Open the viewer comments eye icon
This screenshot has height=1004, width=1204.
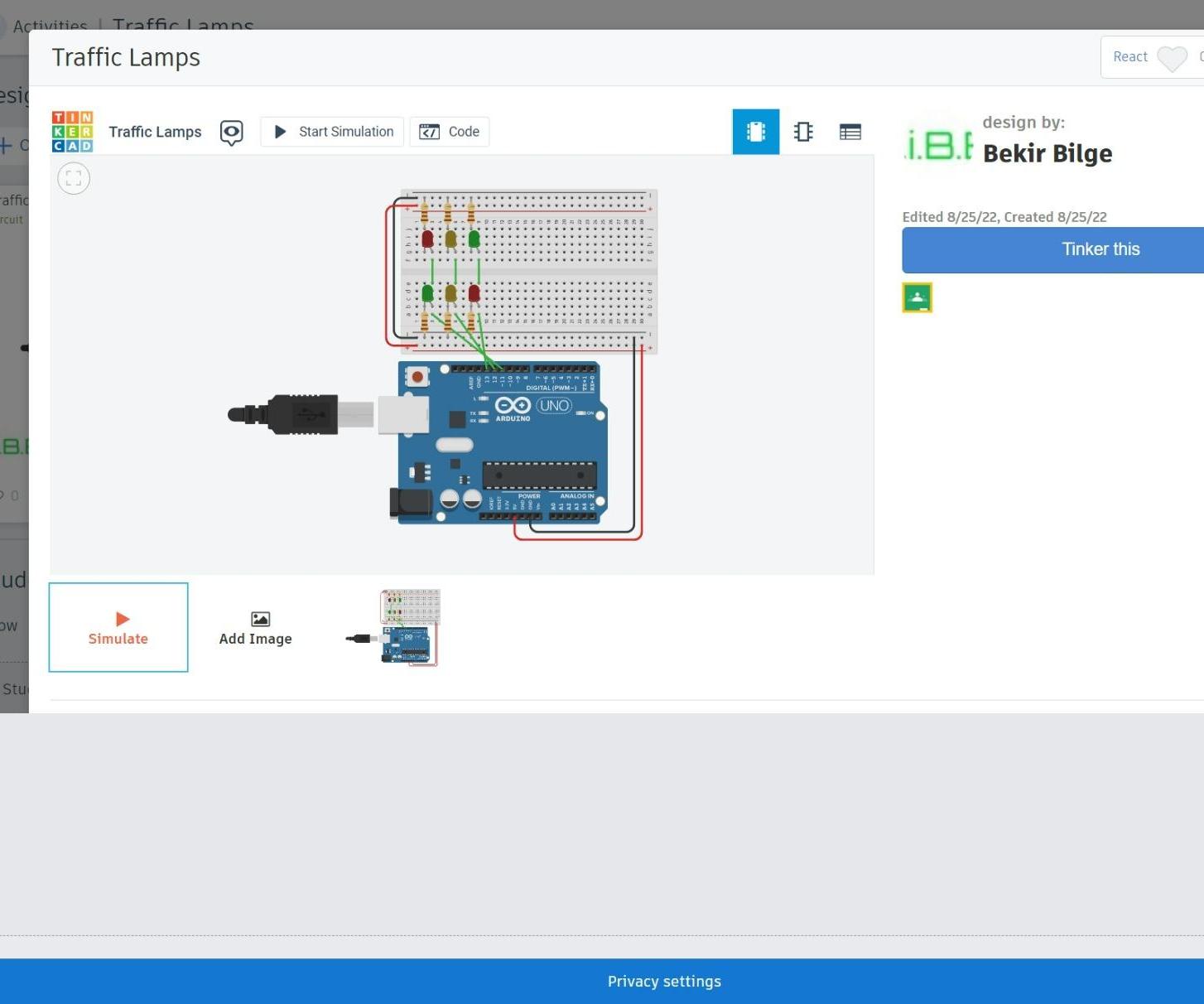[x=231, y=133]
